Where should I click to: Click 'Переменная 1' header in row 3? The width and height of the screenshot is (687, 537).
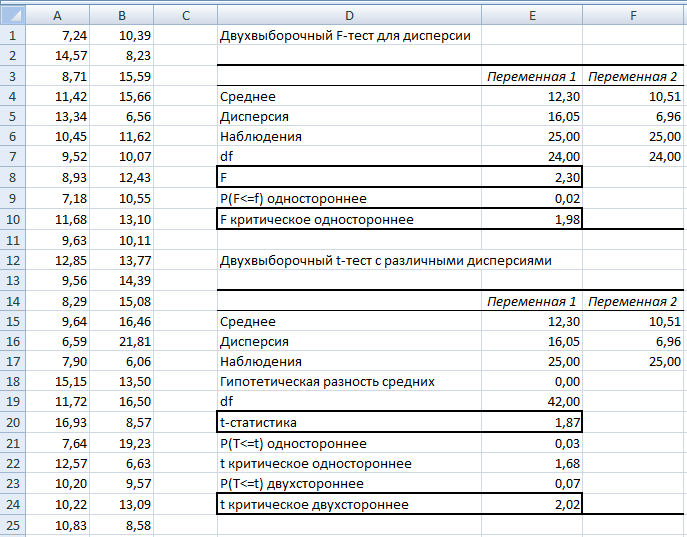531,77
